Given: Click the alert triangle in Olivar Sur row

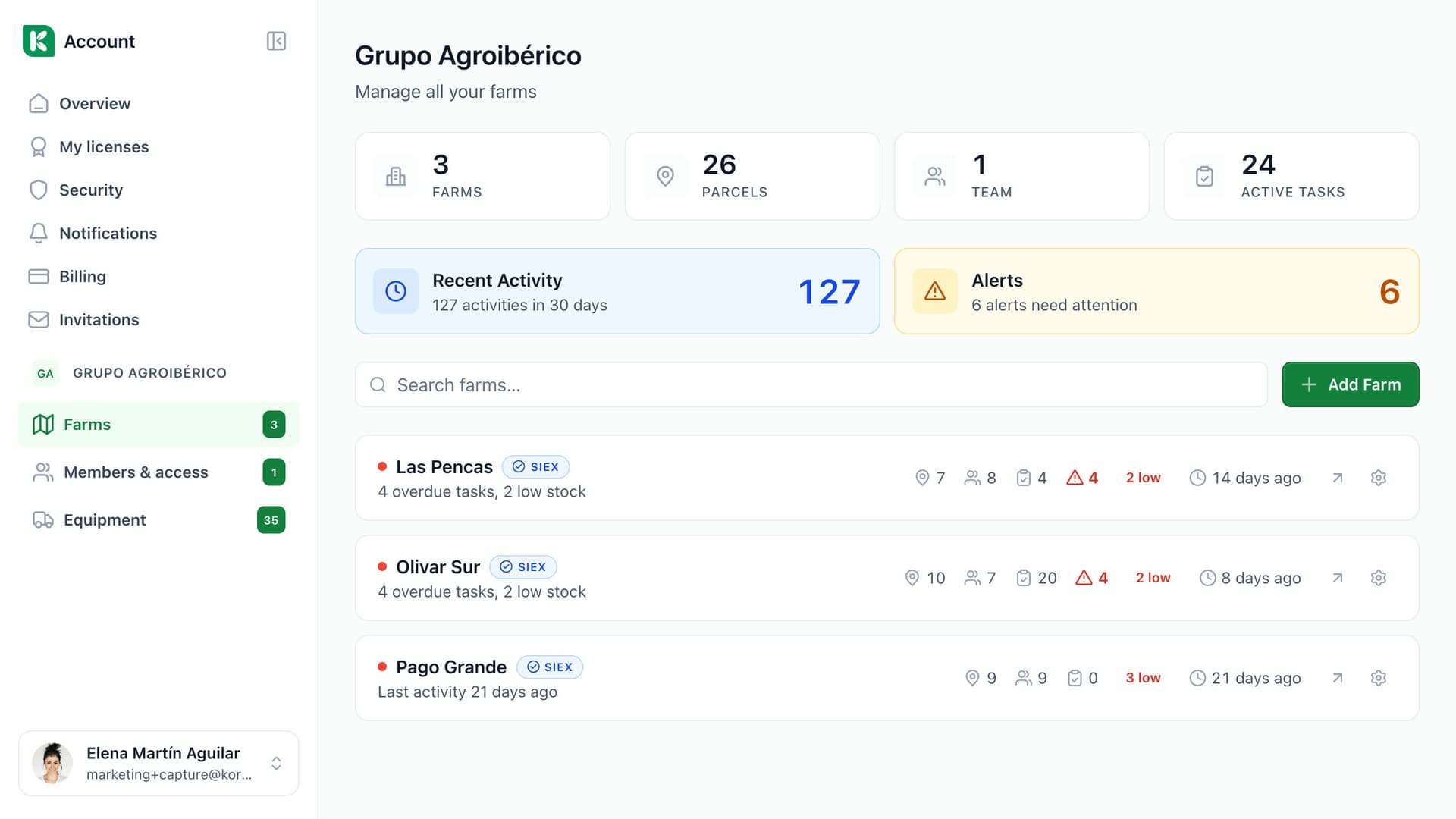Looking at the screenshot, I should click(1084, 578).
